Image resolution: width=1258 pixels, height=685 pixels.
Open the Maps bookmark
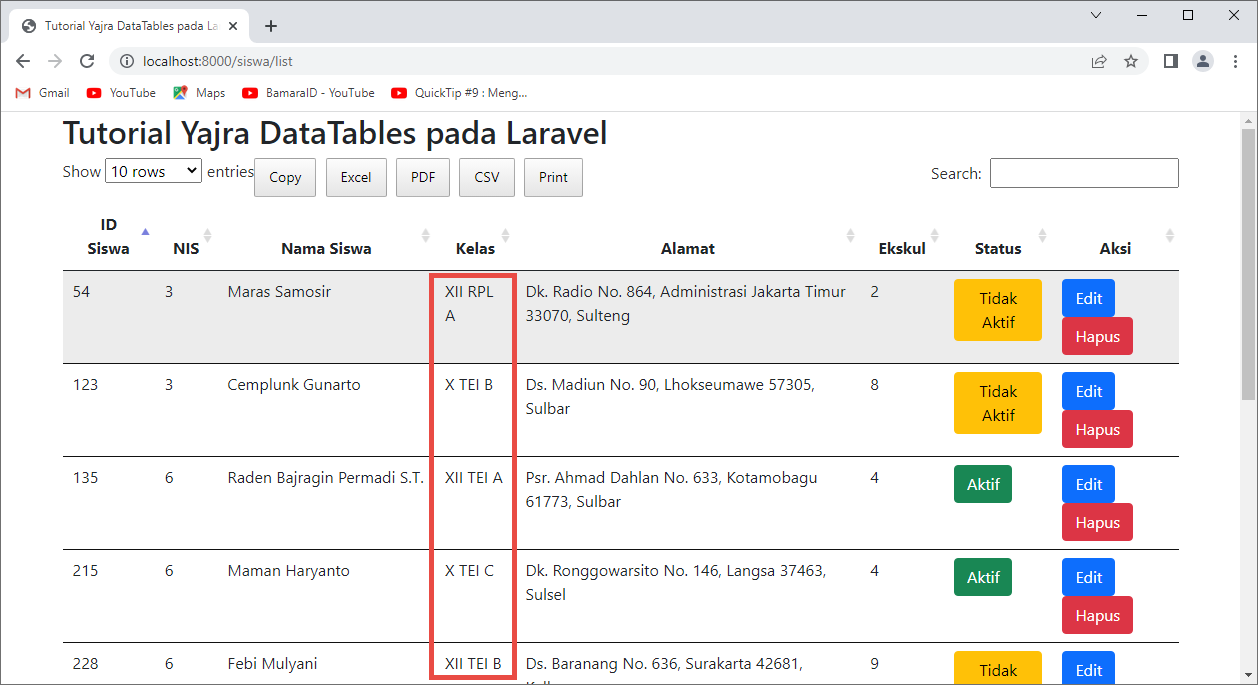click(199, 93)
